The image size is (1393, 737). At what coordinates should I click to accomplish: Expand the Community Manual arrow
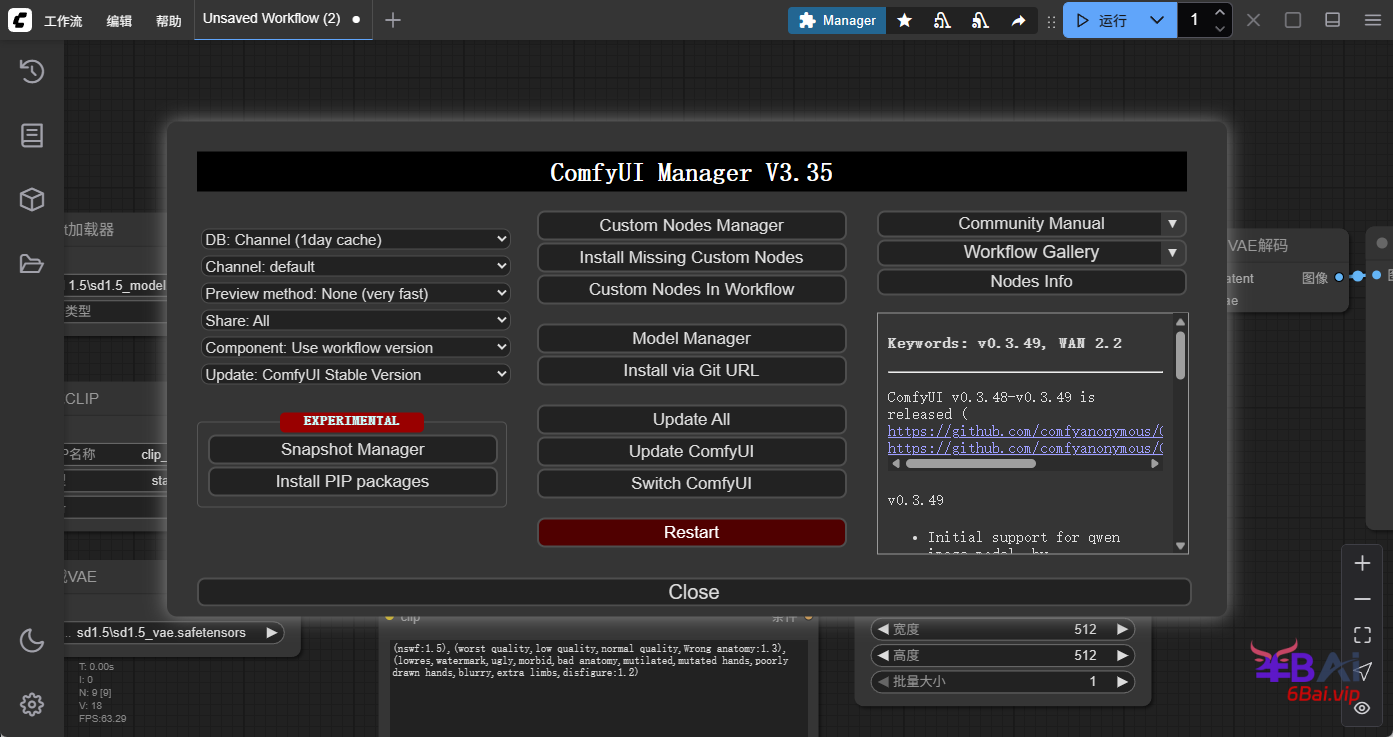coord(1172,224)
